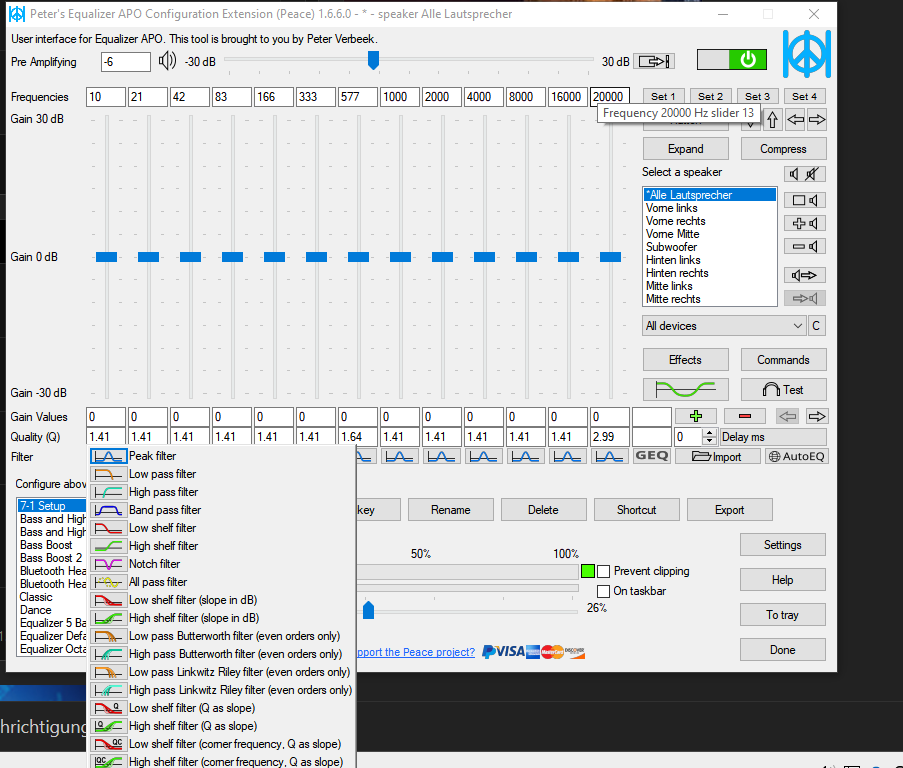Decrease Delay ms with down stepper

(x=710, y=441)
